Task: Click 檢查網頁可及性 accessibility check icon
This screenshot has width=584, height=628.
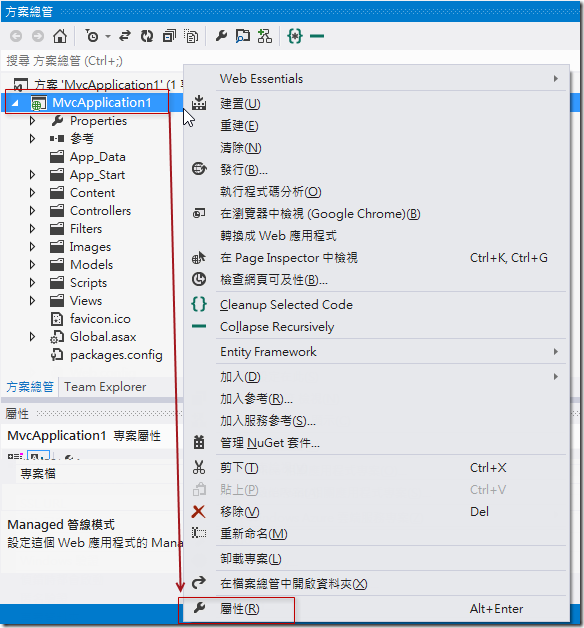Action: pyautogui.click(x=199, y=279)
